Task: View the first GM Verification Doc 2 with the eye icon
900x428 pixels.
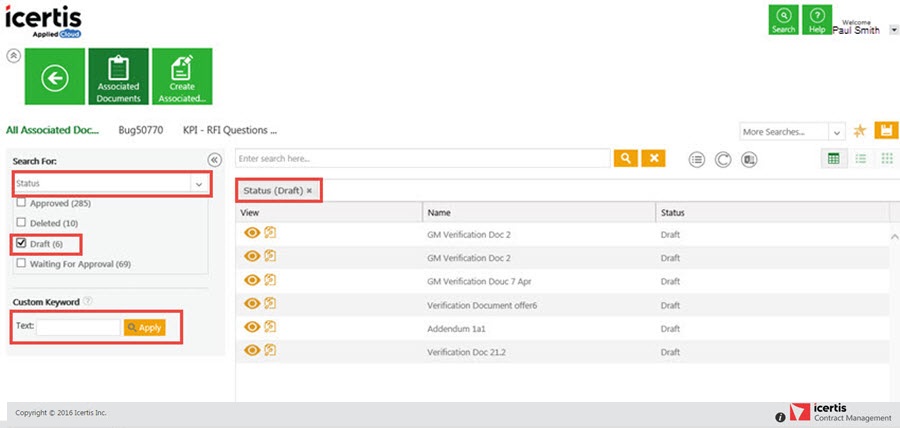Action: tap(252, 232)
